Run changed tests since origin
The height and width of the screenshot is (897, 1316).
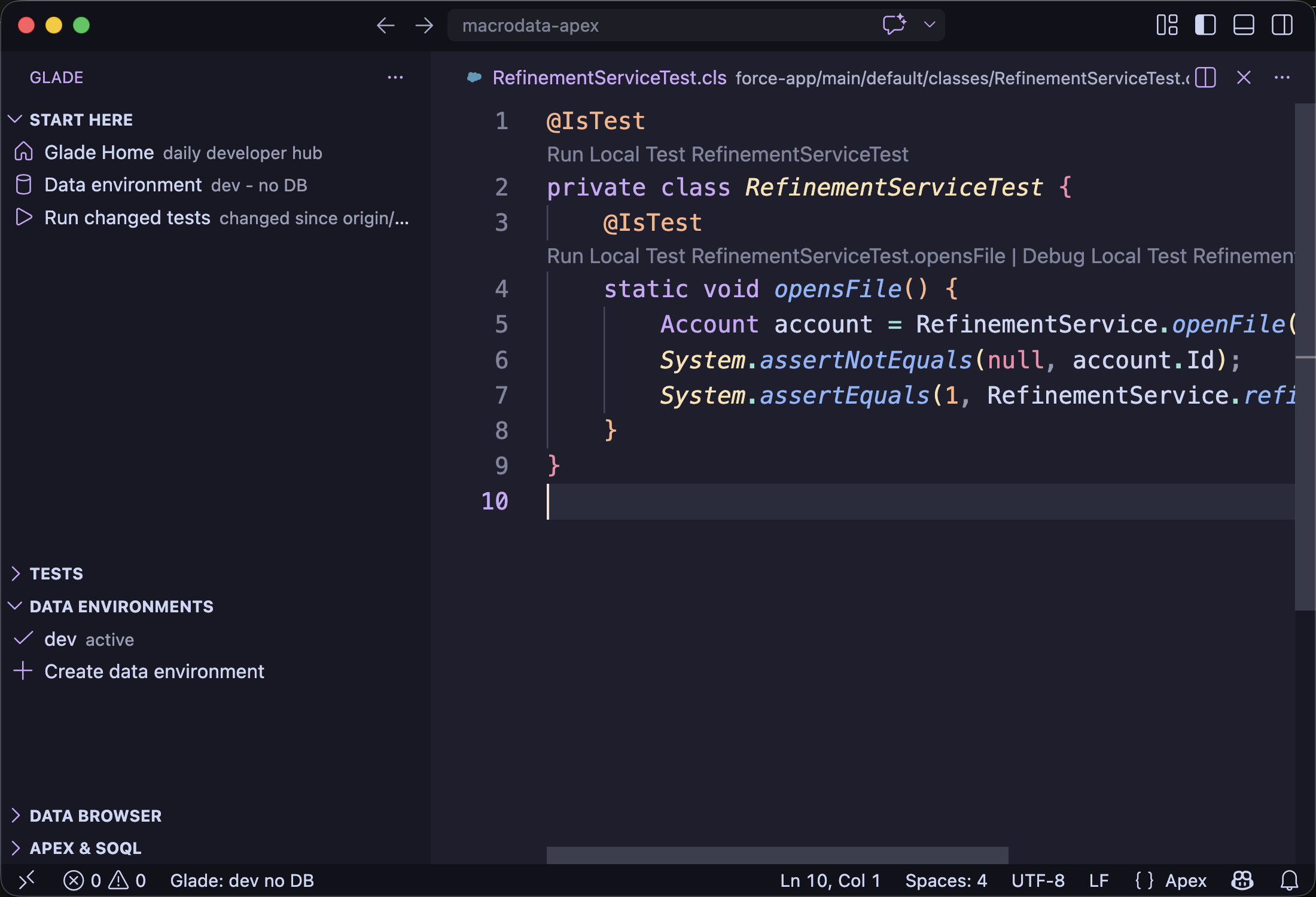[x=215, y=218]
